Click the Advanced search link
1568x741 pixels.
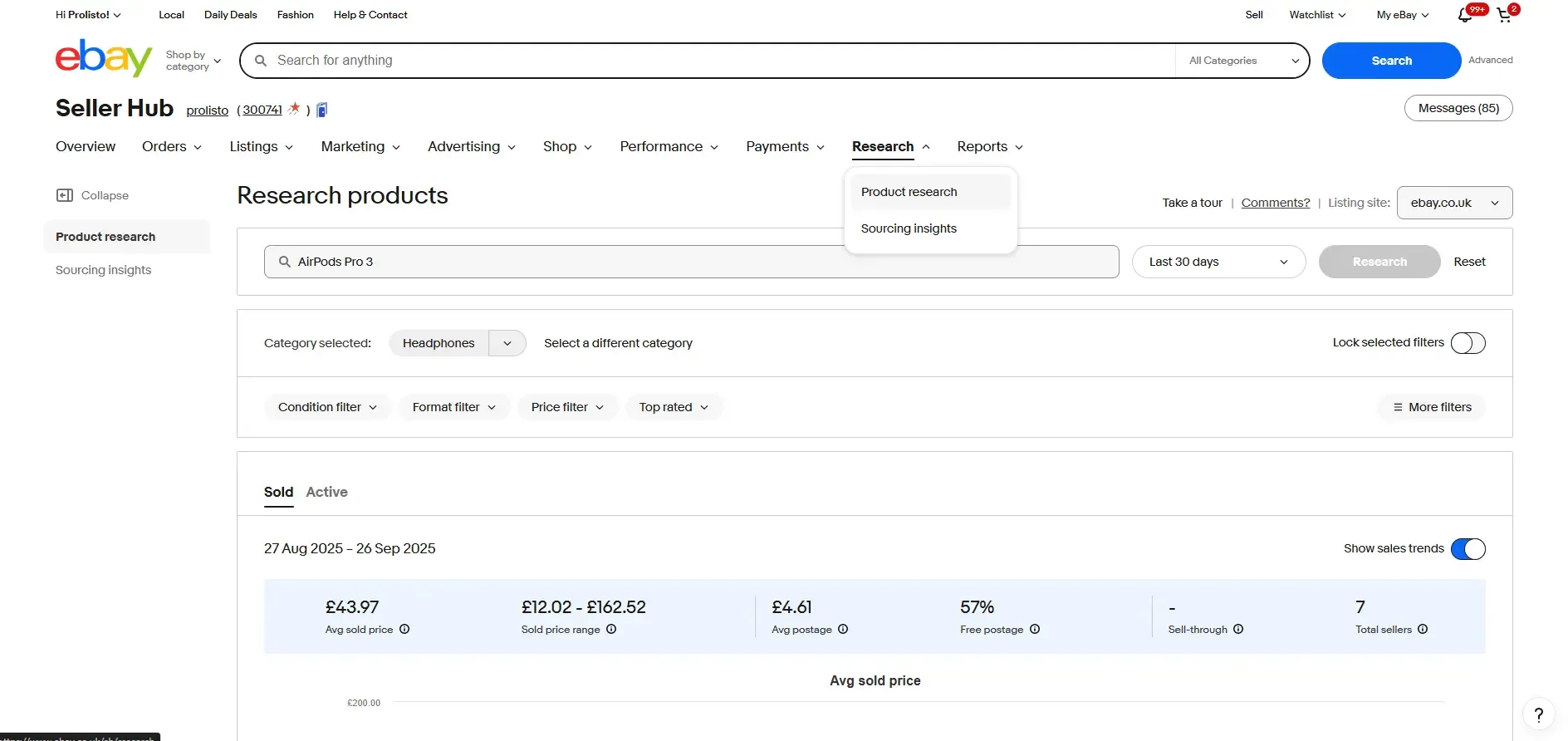coord(1490,60)
